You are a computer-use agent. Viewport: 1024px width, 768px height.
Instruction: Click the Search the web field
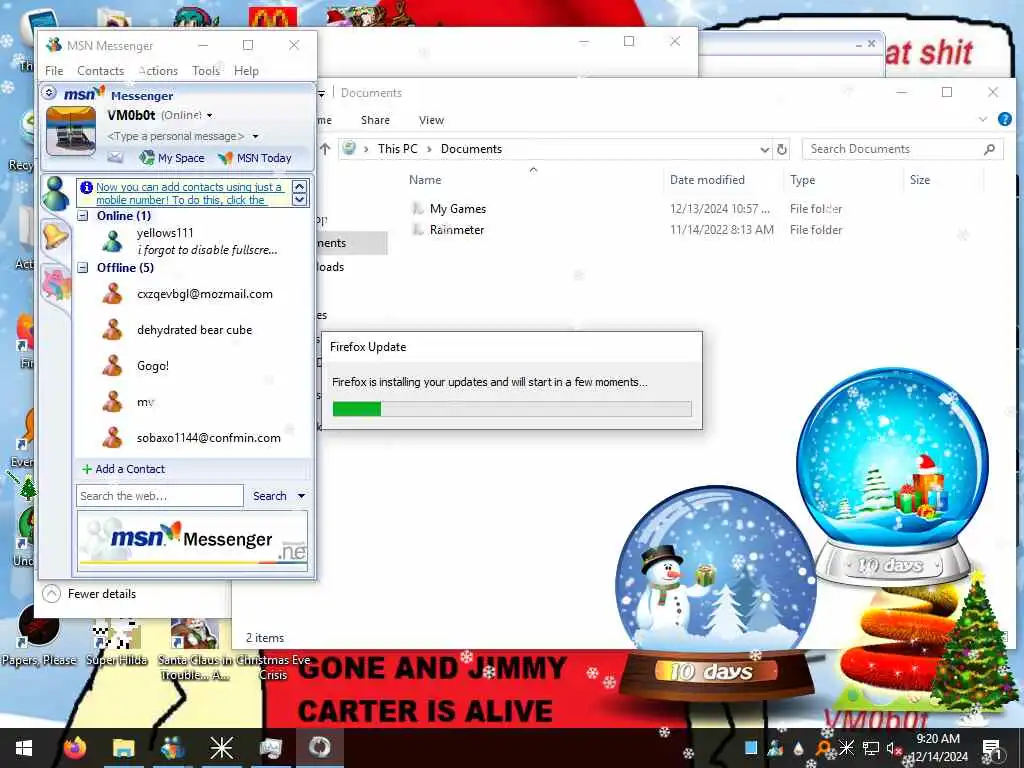(x=160, y=496)
